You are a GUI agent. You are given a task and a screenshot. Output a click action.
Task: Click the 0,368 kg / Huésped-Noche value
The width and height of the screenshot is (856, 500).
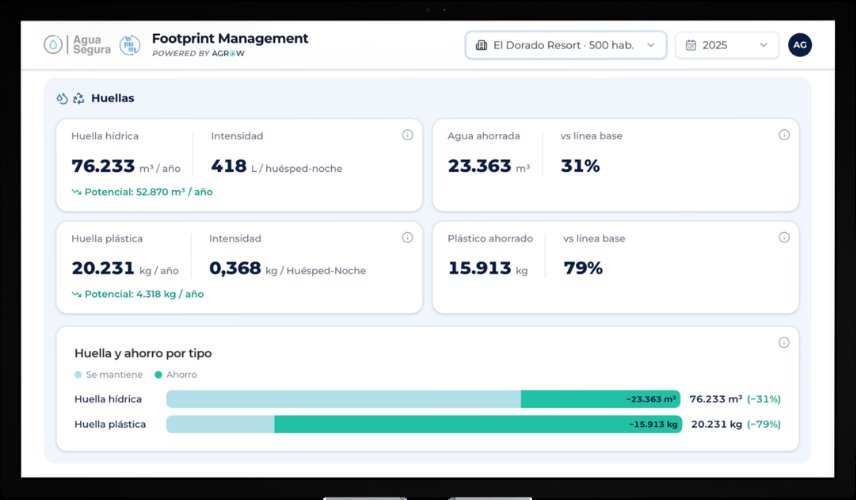click(x=288, y=269)
